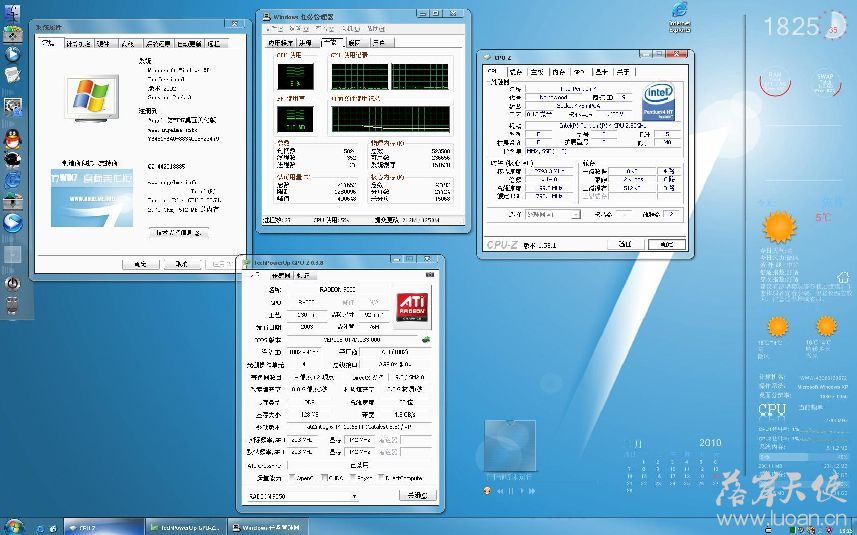Screen dimensions: 857x535
Task: Click the CPU usage meter in Task Manager
Action: click(x=296, y=76)
